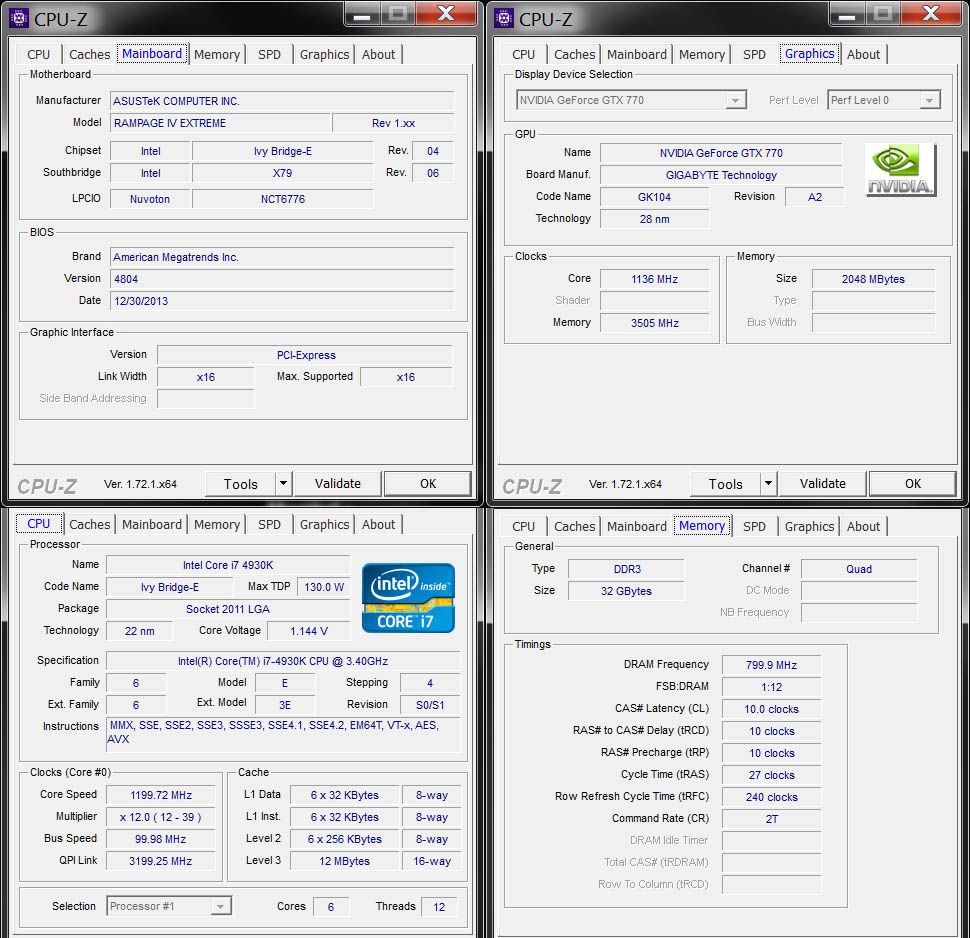Click the DRAM Frequency value 799.9 MHz
The height and width of the screenshot is (938, 970).
pos(771,665)
